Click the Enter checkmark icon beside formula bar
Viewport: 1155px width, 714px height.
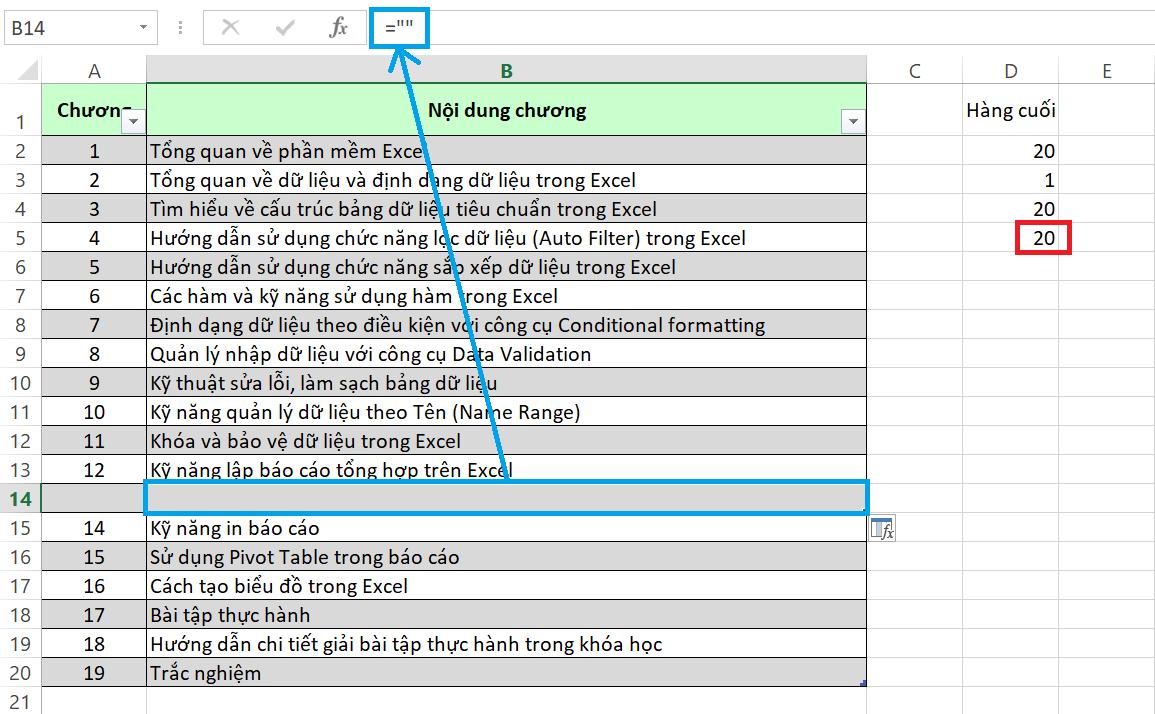(283, 27)
